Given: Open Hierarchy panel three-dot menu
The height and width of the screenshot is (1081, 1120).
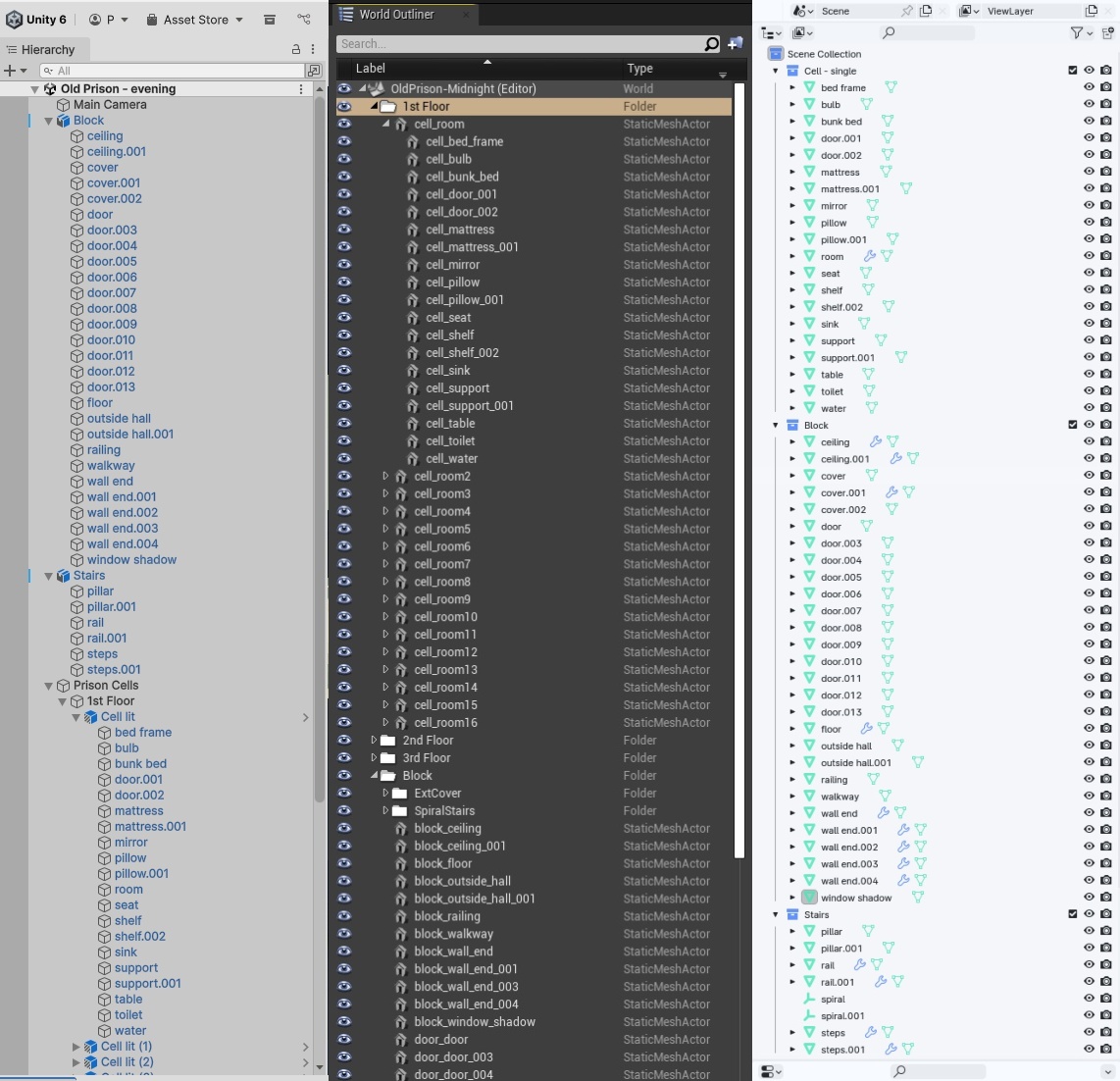Looking at the screenshot, I should 313,49.
